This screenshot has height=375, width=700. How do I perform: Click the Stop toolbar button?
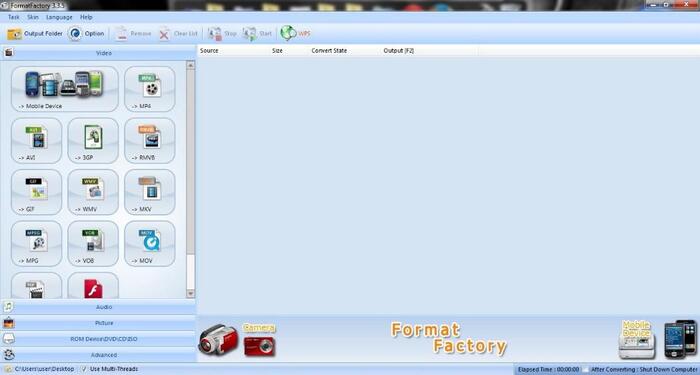pyautogui.click(x=222, y=33)
